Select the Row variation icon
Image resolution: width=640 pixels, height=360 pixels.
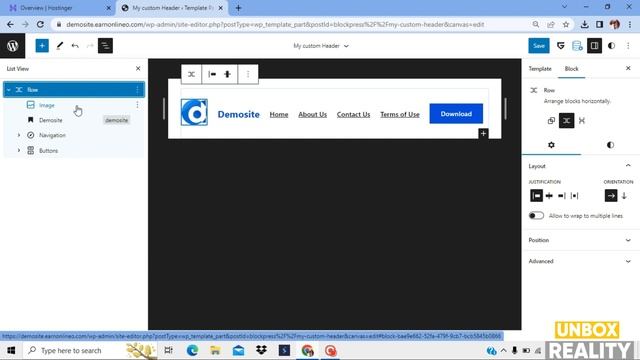coord(567,120)
